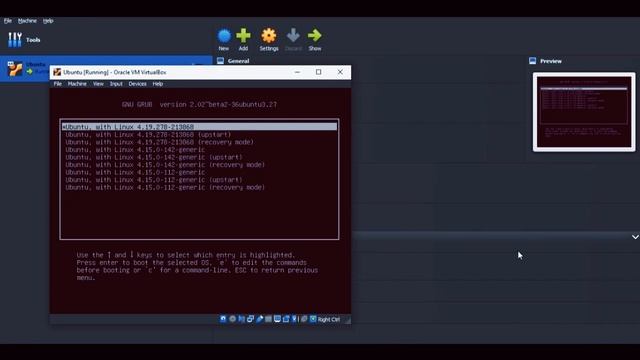Viewport: 640px width, 360px height.
Task: Minimize the Ubuntu VM window
Action: click(297, 72)
